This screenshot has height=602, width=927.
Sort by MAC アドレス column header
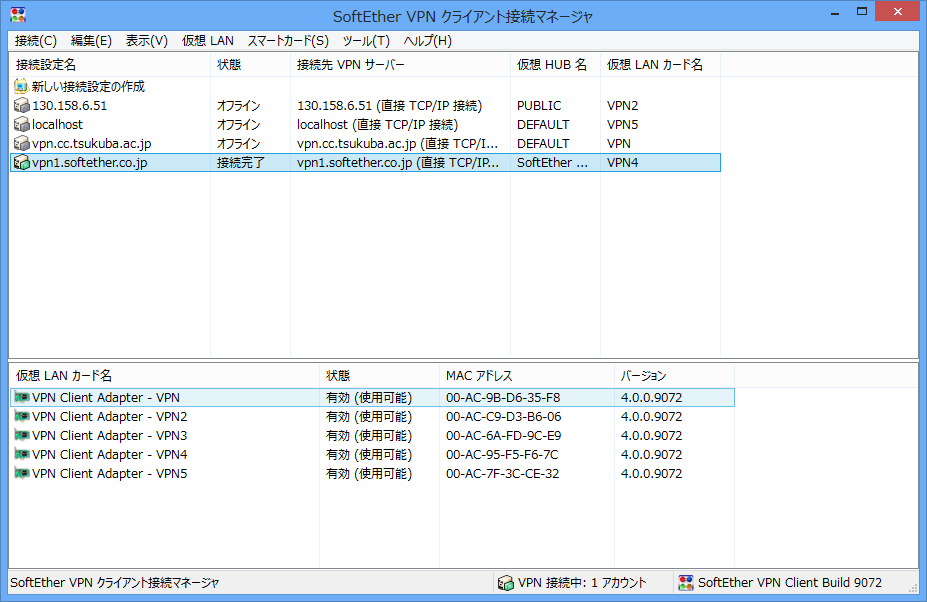[527, 376]
